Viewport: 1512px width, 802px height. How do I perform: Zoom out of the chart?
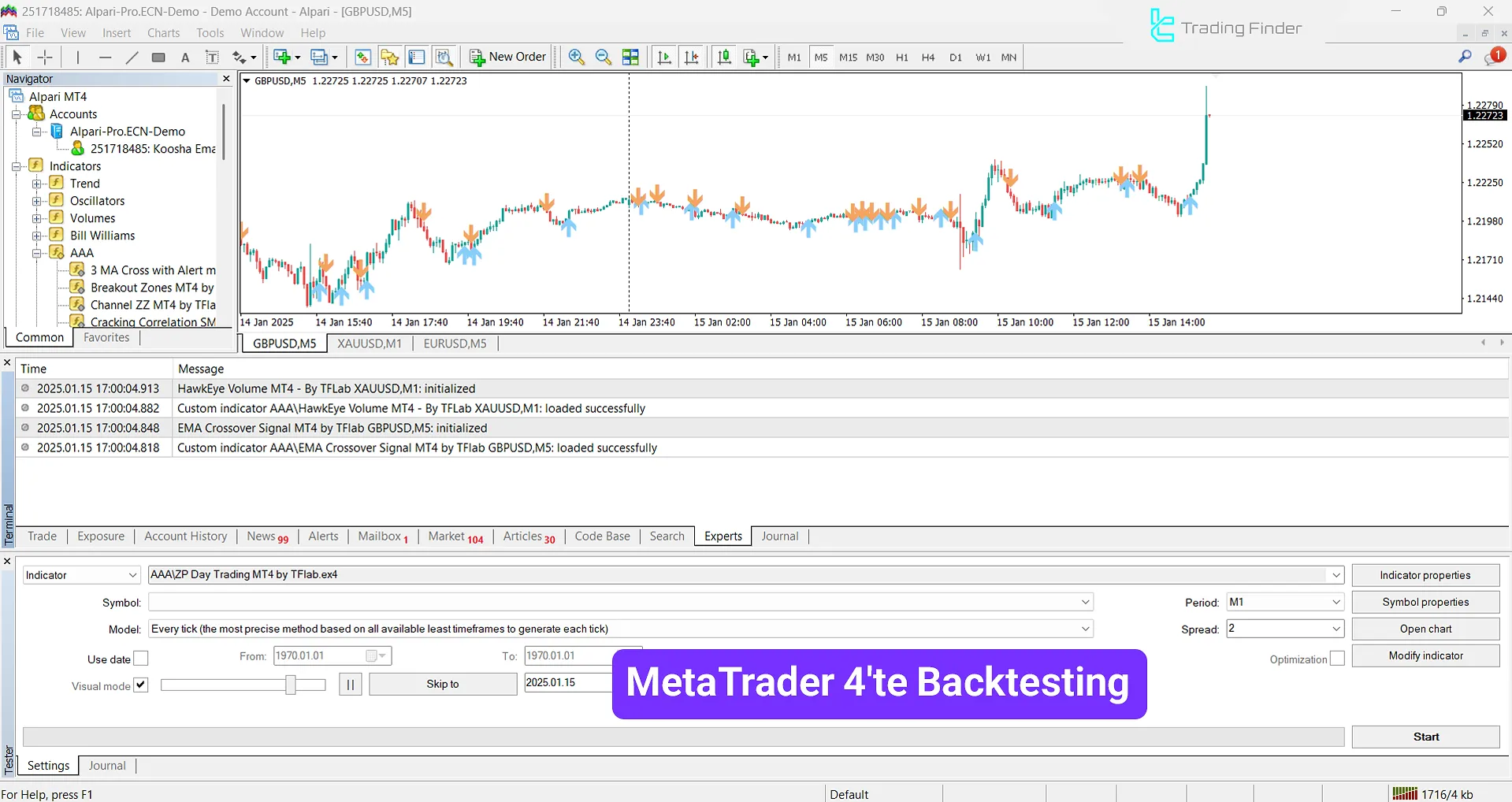pyautogui.click(x=604, y=57)
